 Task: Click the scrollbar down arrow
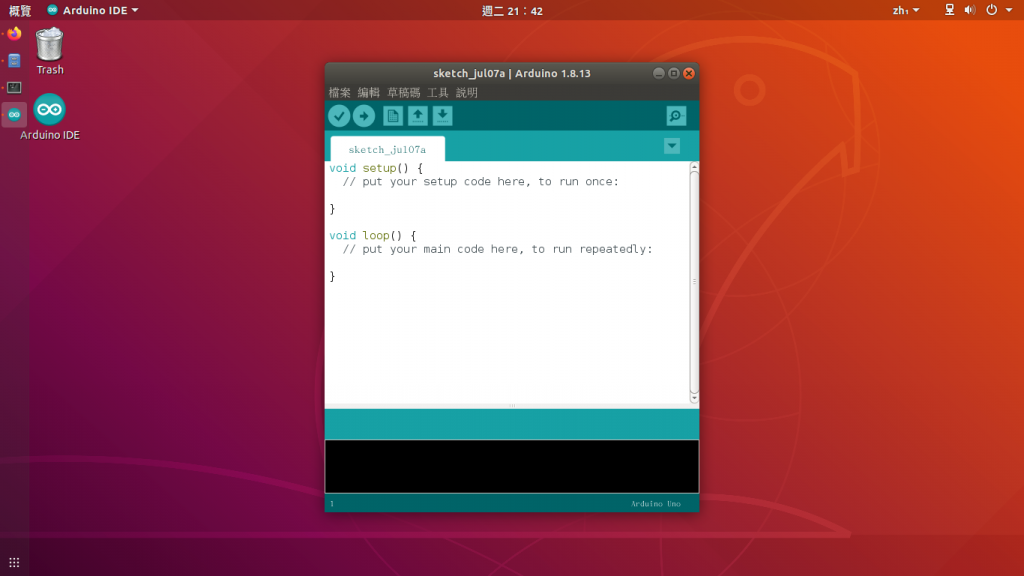pos(694,398)
